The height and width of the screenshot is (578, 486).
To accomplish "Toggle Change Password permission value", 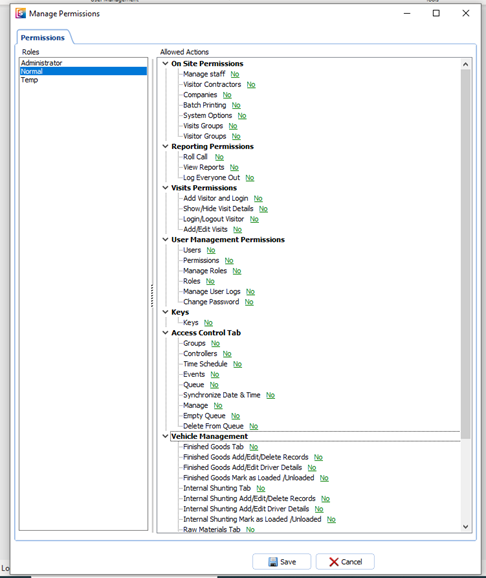I will coord(249,302).
